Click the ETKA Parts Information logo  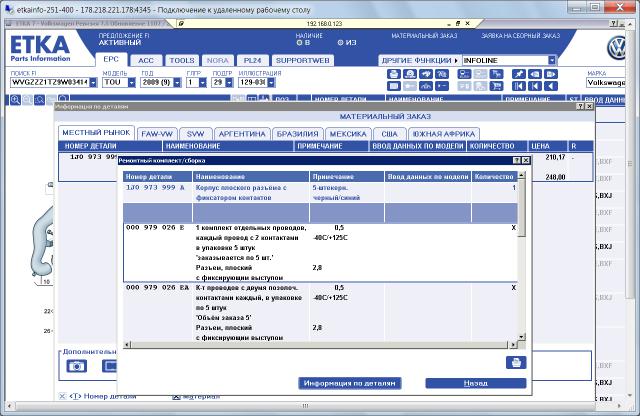point(40,49)
